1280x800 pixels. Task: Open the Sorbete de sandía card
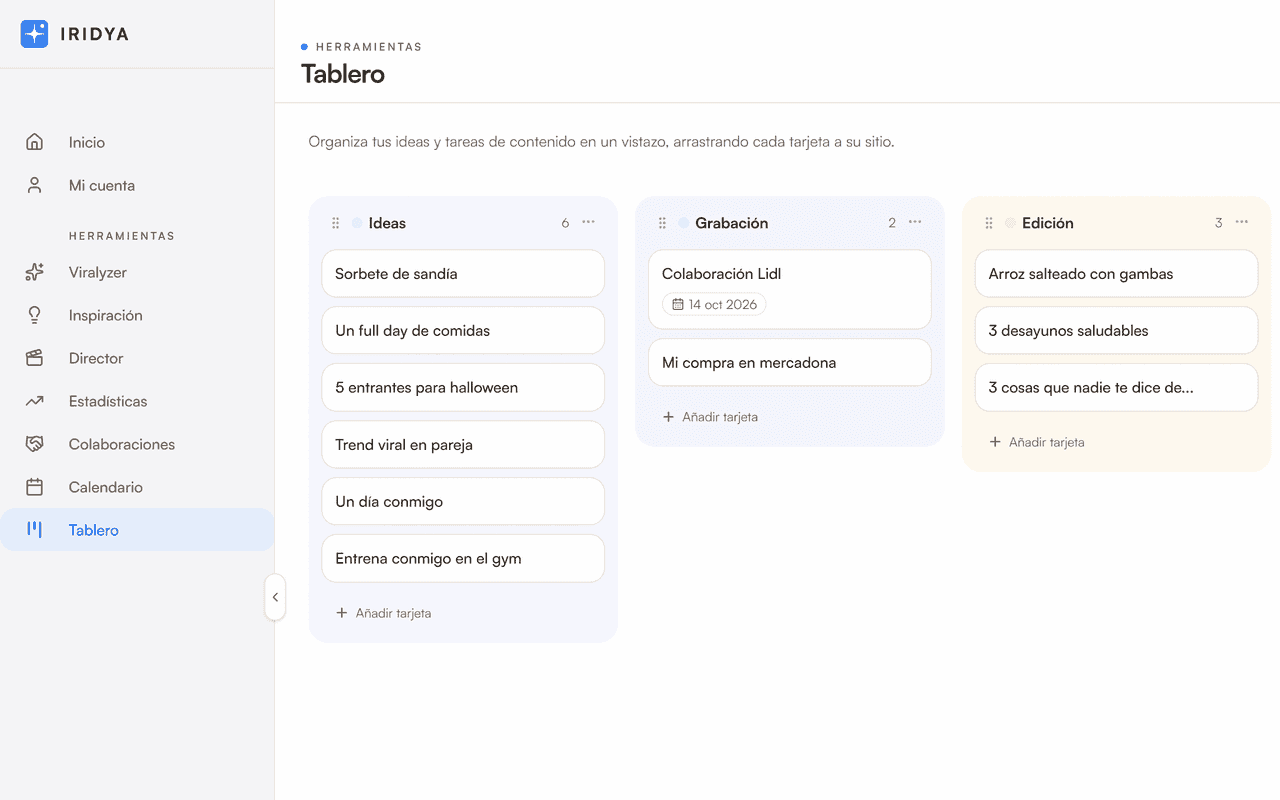pyautogui.click(x=463, y=274)
